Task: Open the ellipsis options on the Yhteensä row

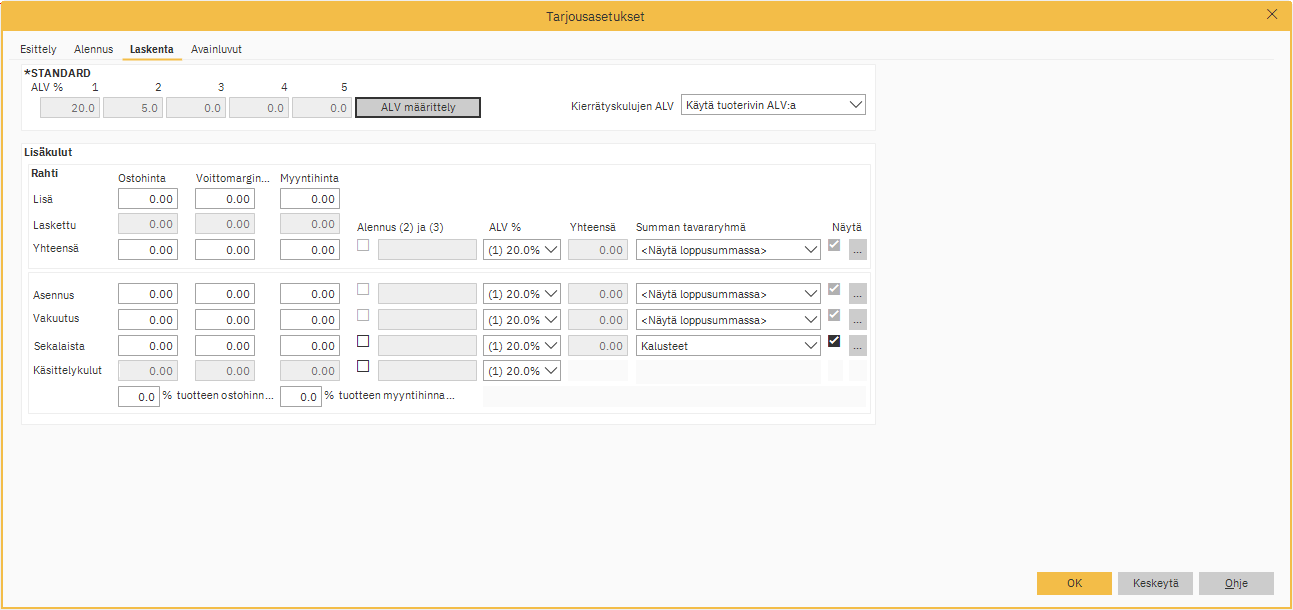Action: tap(857, 249)
